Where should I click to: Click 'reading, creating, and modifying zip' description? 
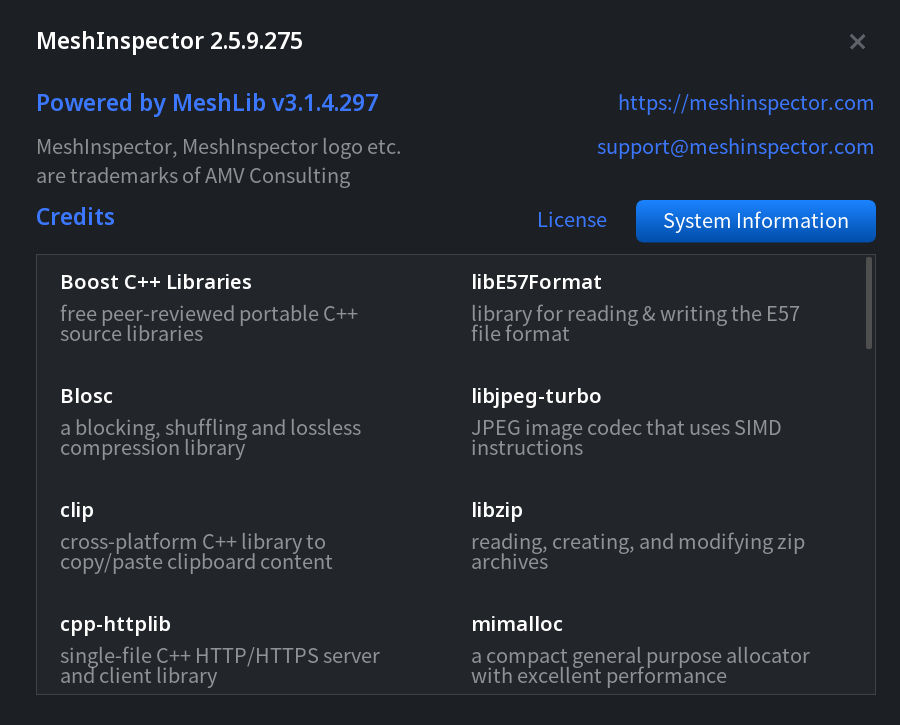[638, 542]
